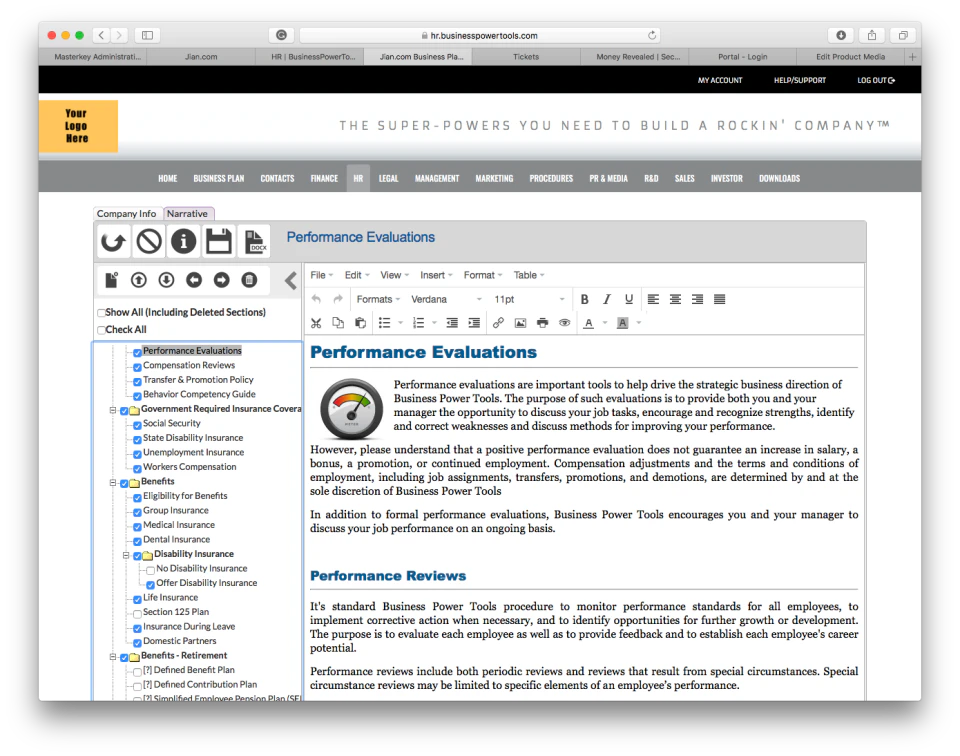Click the LOG OUT link
Image resolution: width=960 pixels, height=756 pixels.
pos(872,80)
